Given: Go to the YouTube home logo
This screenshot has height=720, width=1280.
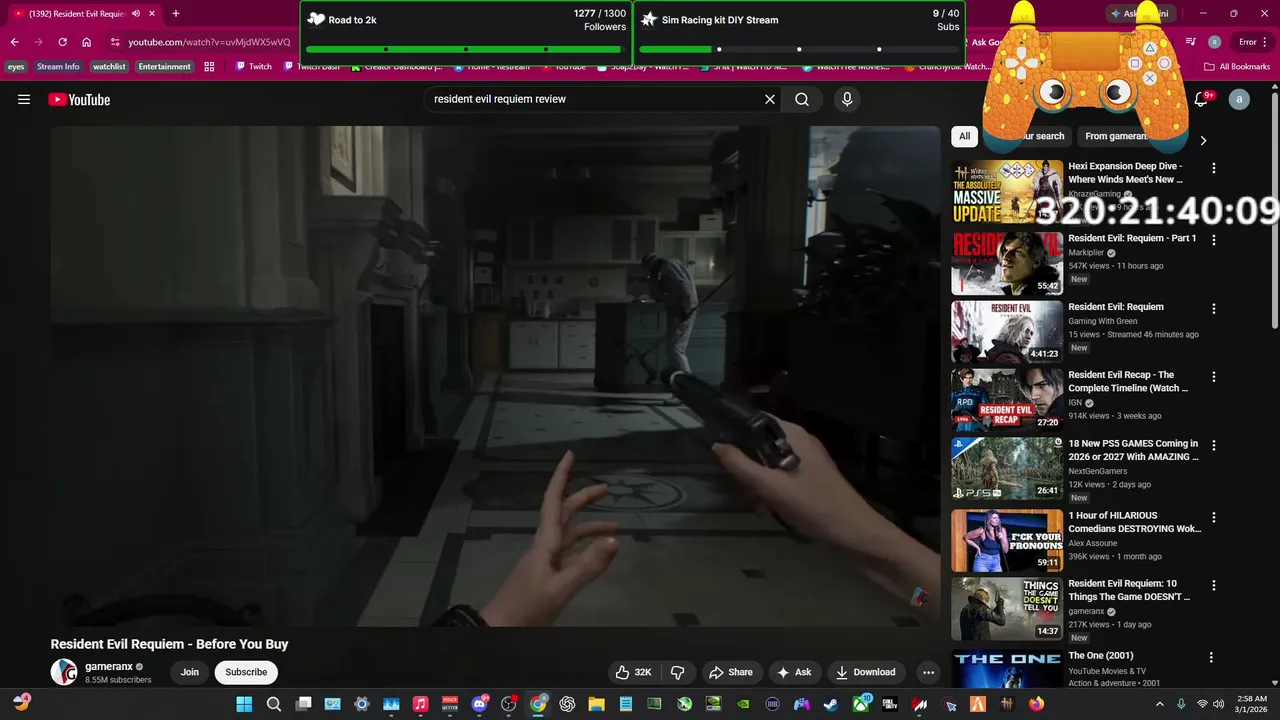Looking at the screenshot, I should point(79,99).
